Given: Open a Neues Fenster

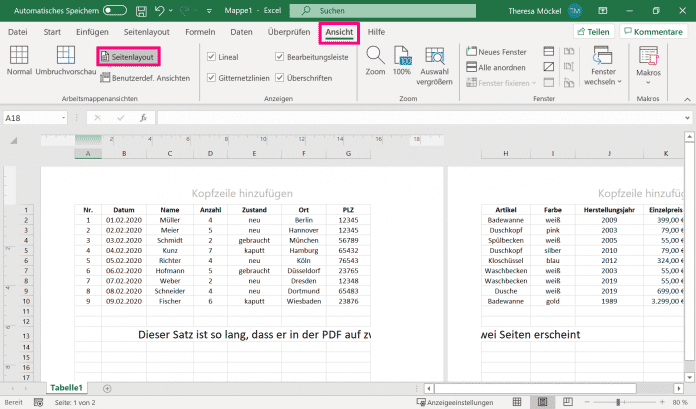Looking at the screenshot, I should [x=496, y=52].
